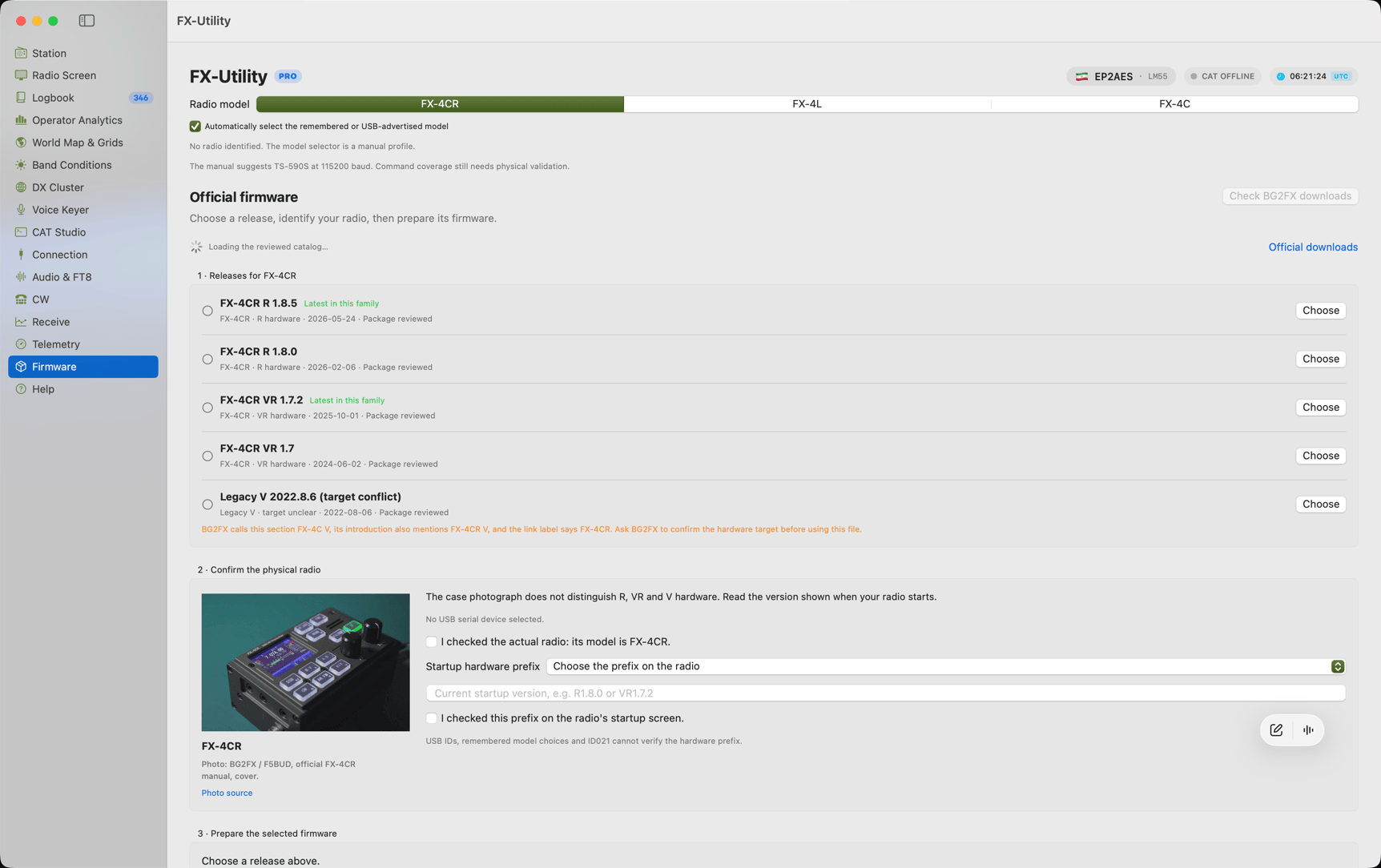
Task: Choose the FX-4CR R 1.8.5 release
Action: pyautogui.click(x=1320, y=311)
